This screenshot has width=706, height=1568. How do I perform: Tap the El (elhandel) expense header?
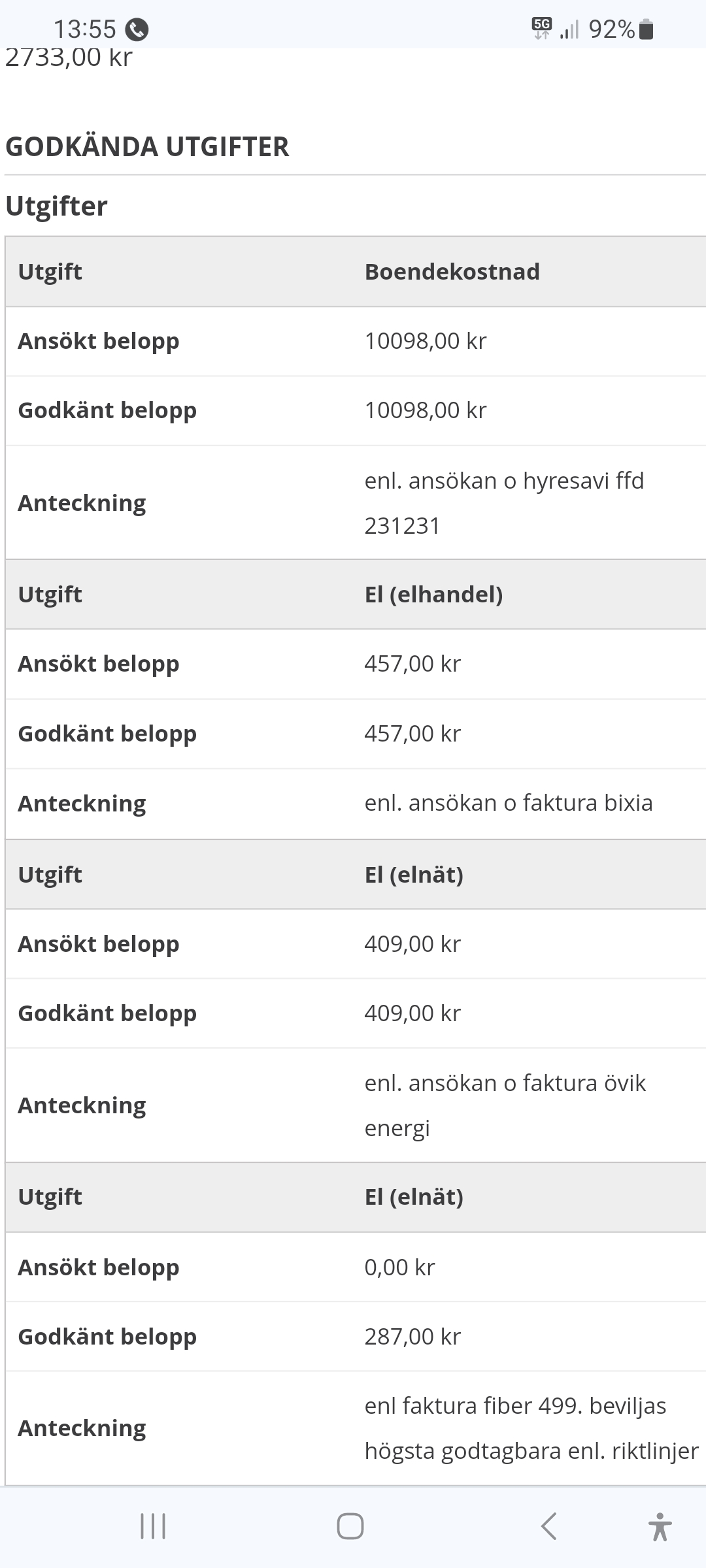pos(433,595)
